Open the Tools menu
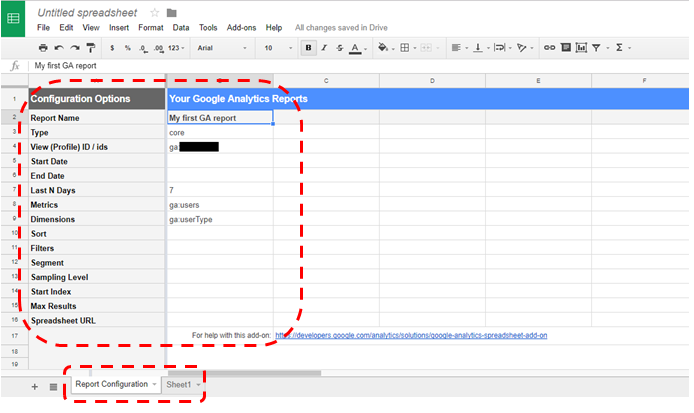 [x=208, y=27]
